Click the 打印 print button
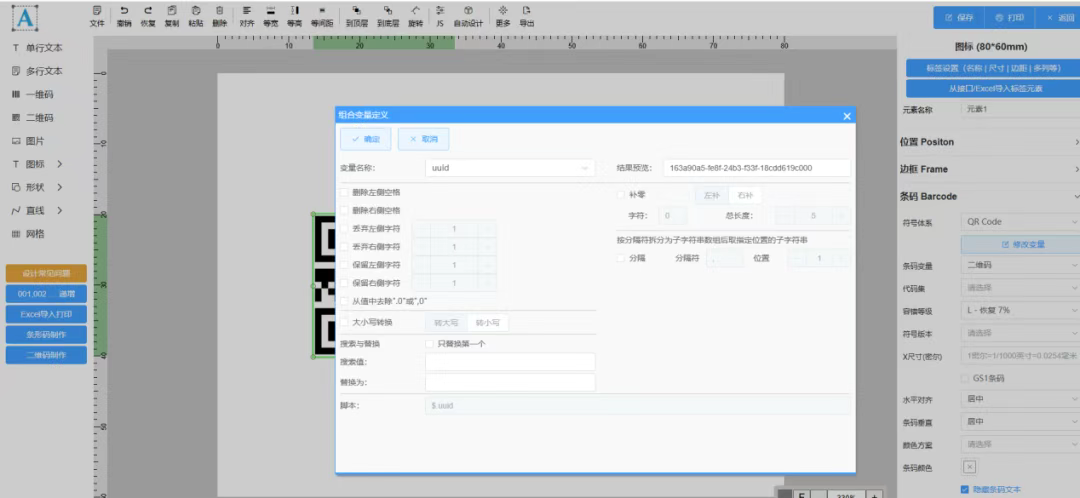The width and height of the screenshot is (1080, 498). [1009, 18]
